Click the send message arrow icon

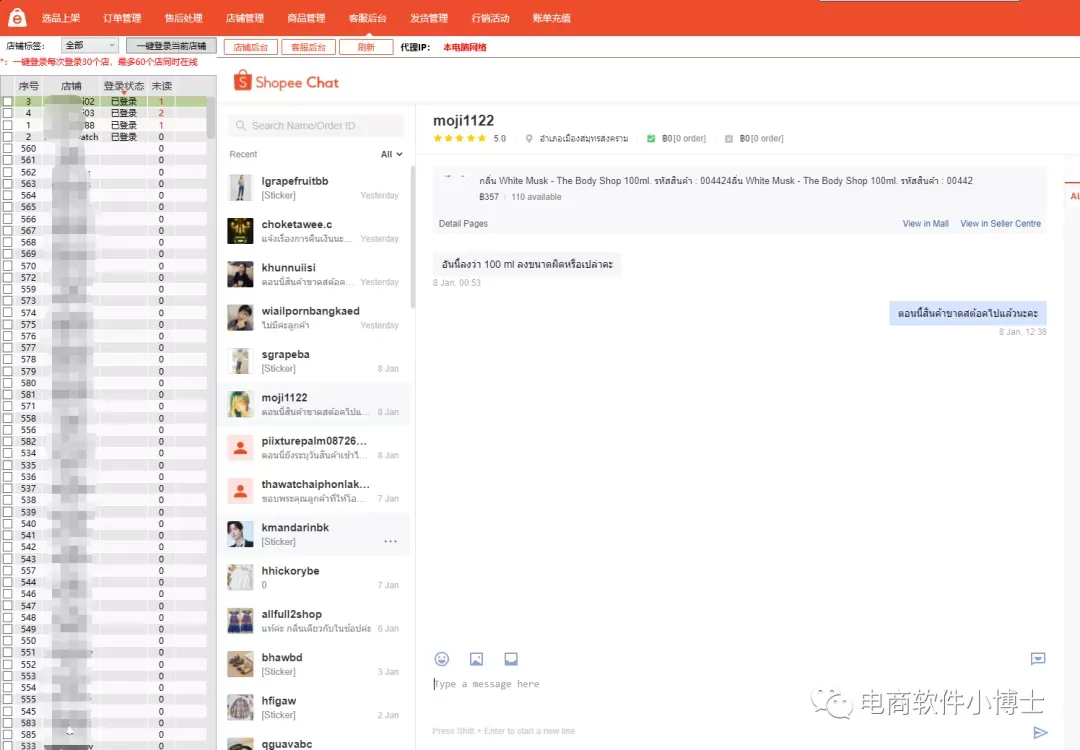[x=1040, y=733]
